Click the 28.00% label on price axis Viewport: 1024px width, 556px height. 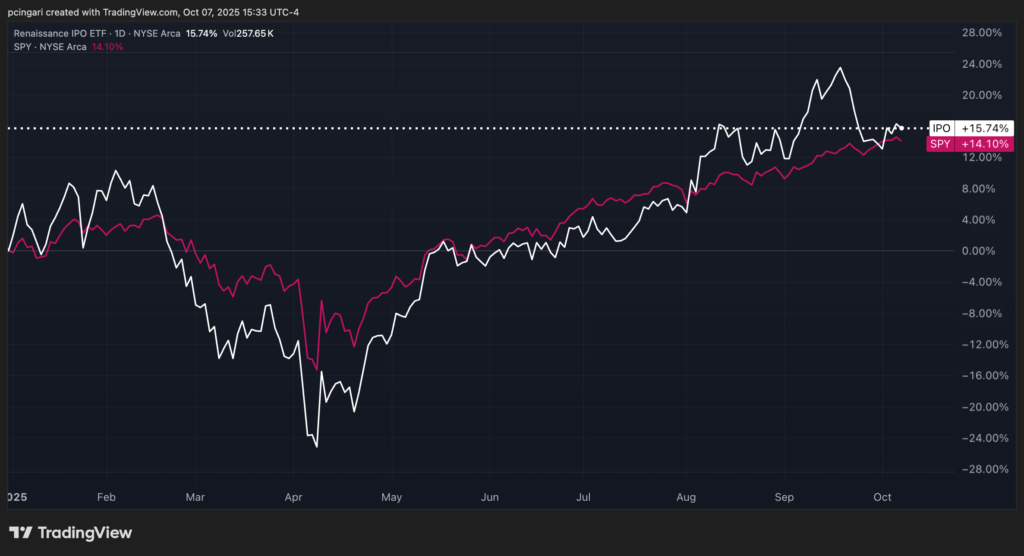point(982,33)
